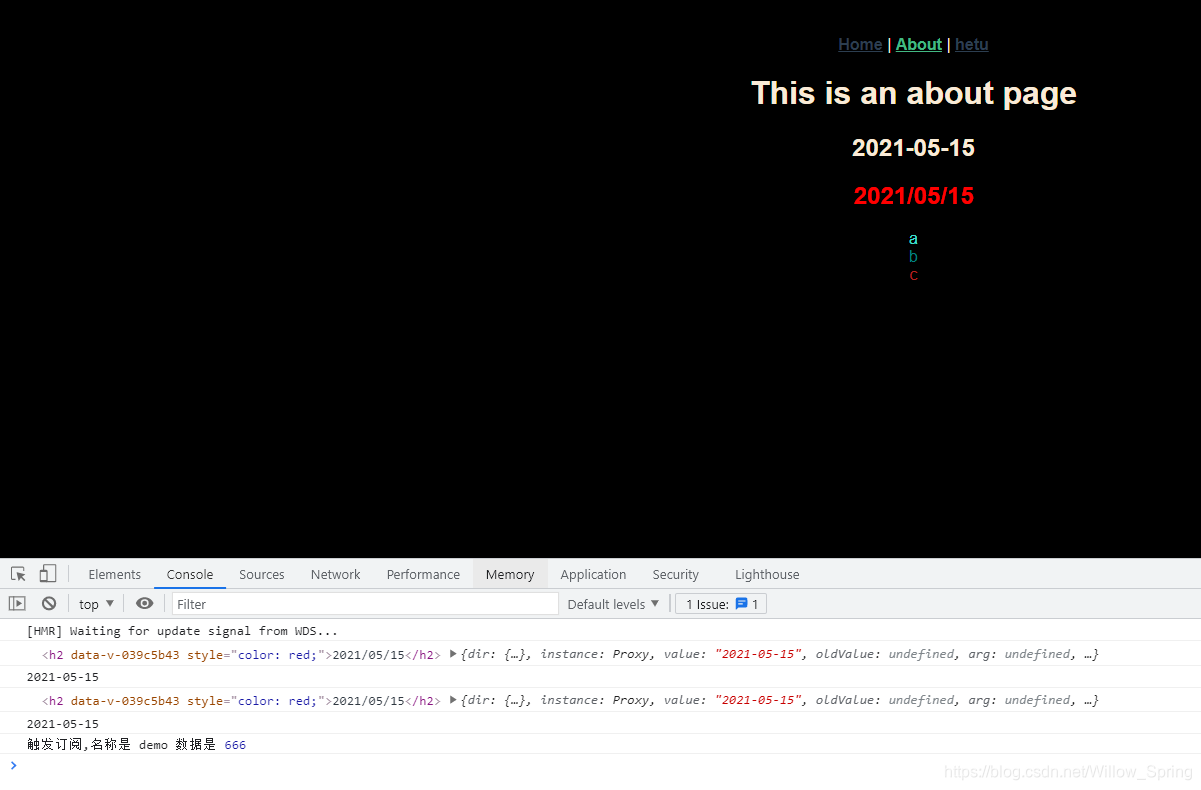This screenshot has width=1201, height=790.
Task: Select the red letter c item
Action: point(913,275)
